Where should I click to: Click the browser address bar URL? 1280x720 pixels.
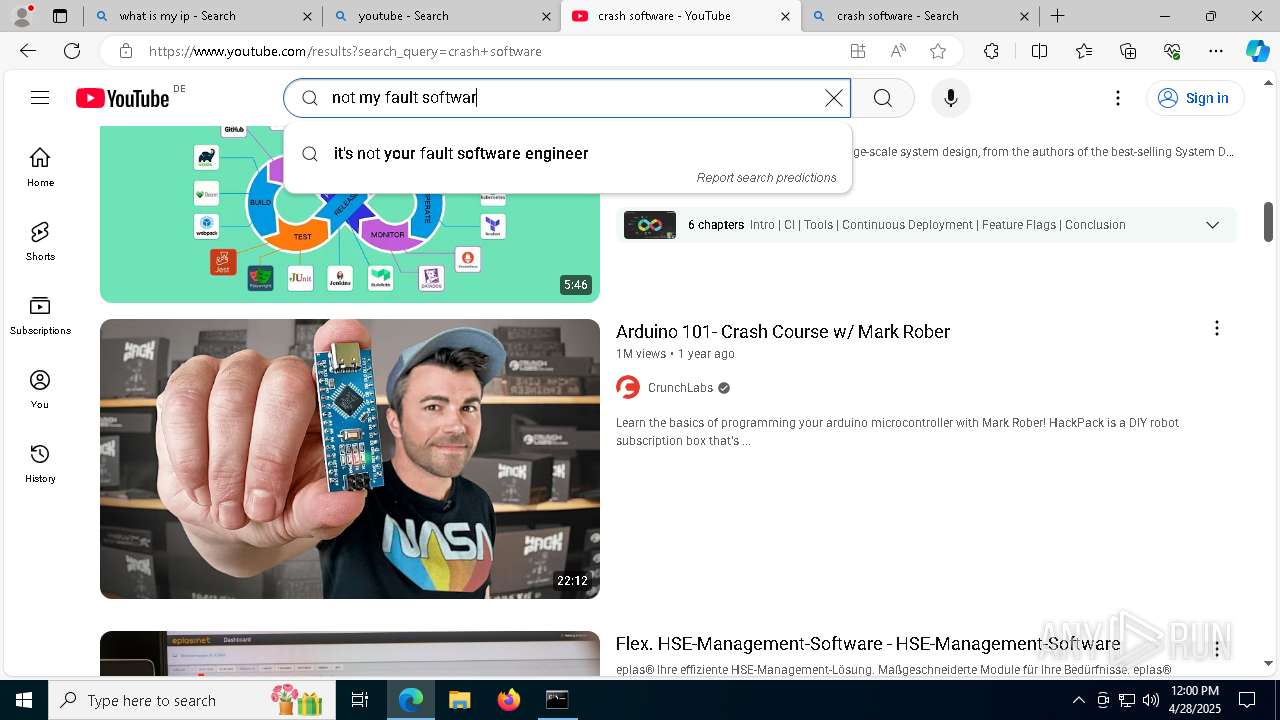[345, 51]
